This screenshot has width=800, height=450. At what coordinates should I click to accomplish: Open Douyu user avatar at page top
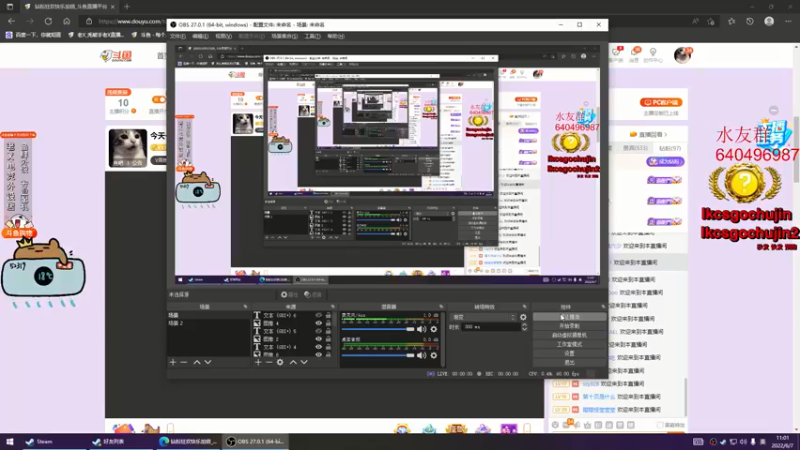click(x=682, y=55)
